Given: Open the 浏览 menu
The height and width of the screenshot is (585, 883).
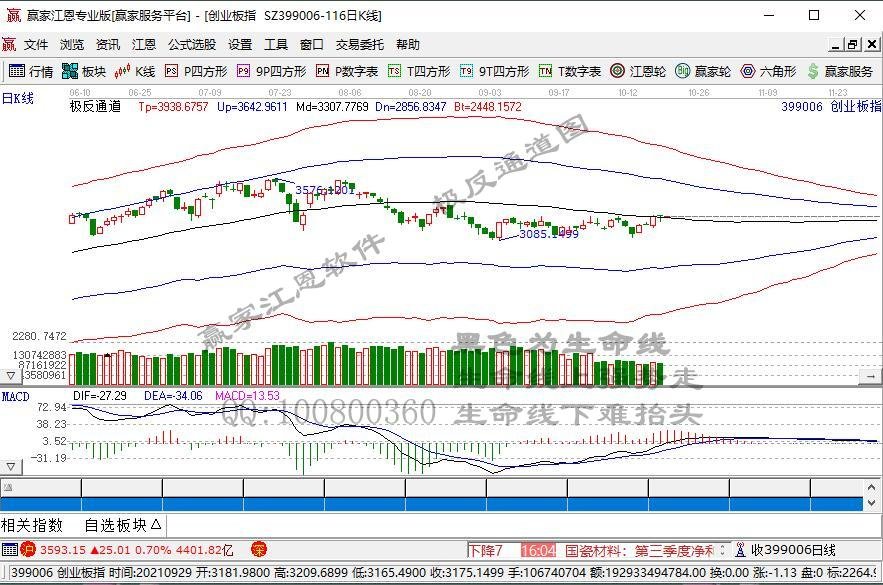Looking at the screenshot, I should click(x=72, y=44).
